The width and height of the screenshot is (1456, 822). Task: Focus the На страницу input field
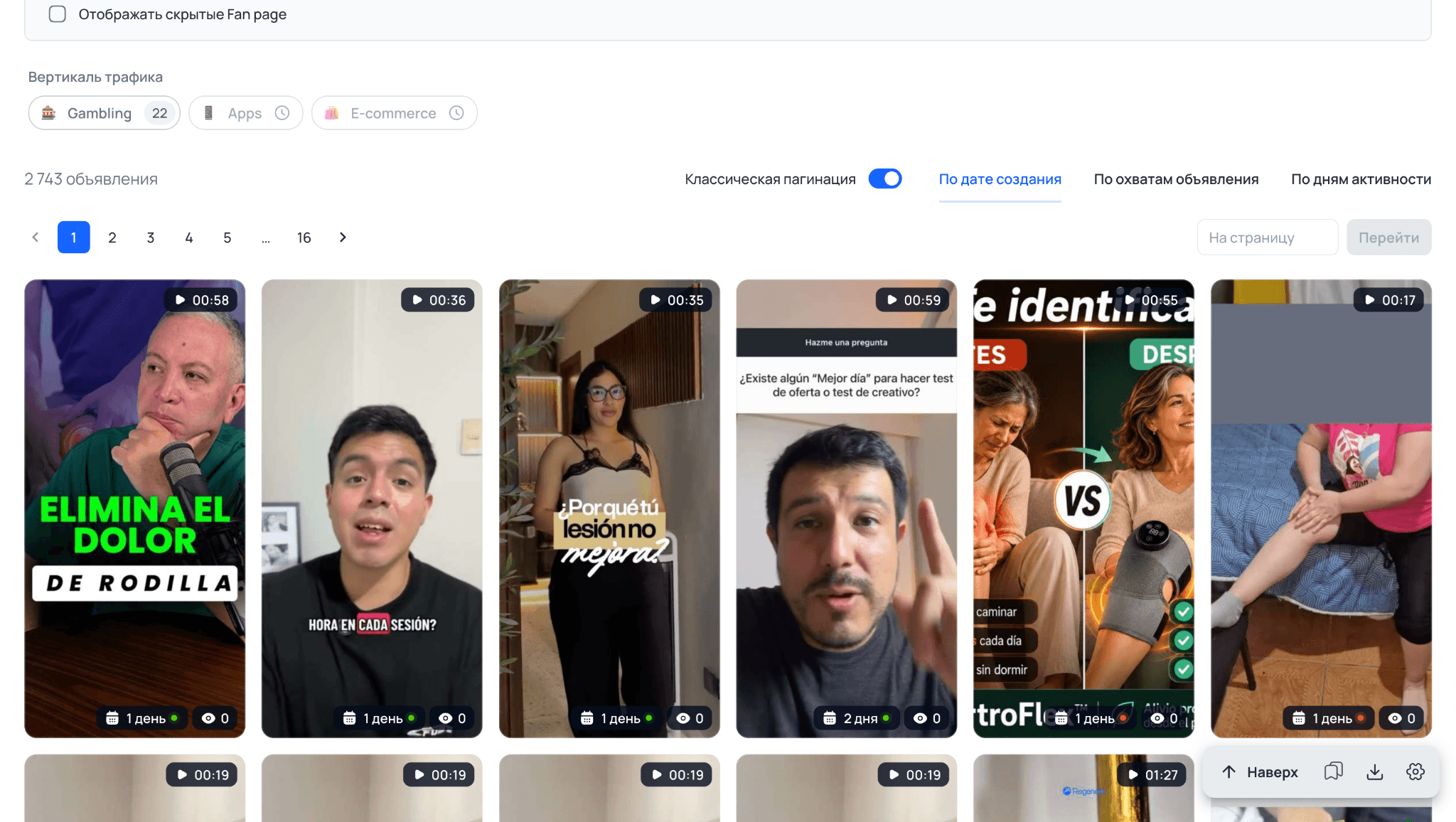click(1268, 237)
